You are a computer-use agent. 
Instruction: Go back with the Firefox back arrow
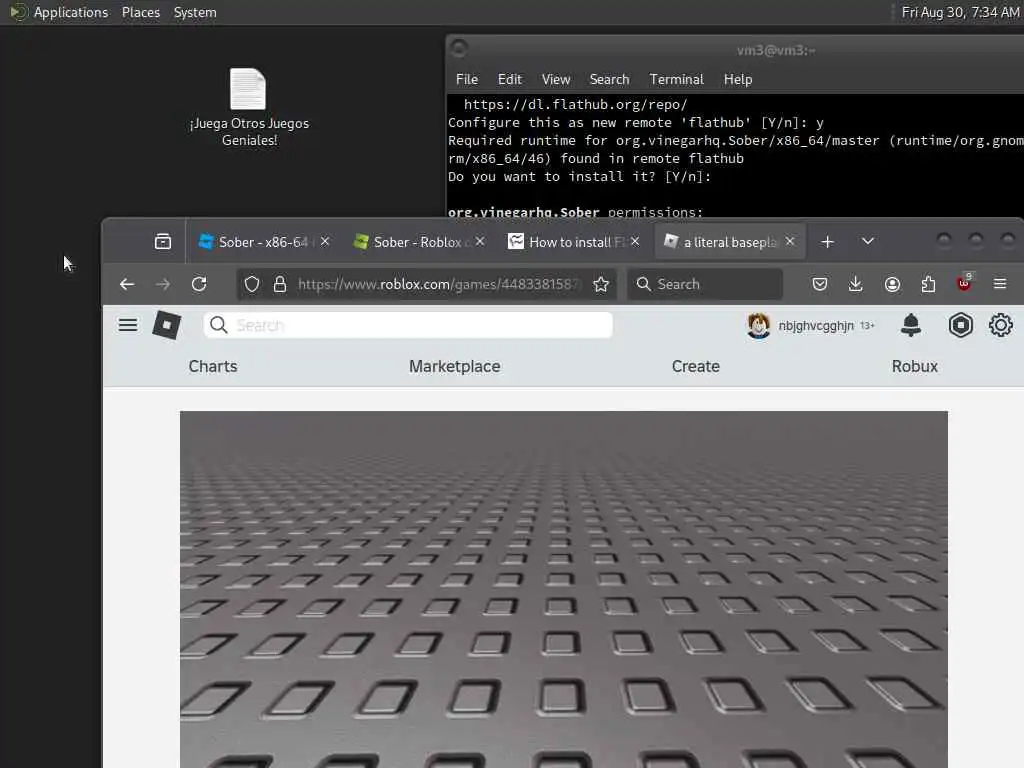(x=127, y=284)
